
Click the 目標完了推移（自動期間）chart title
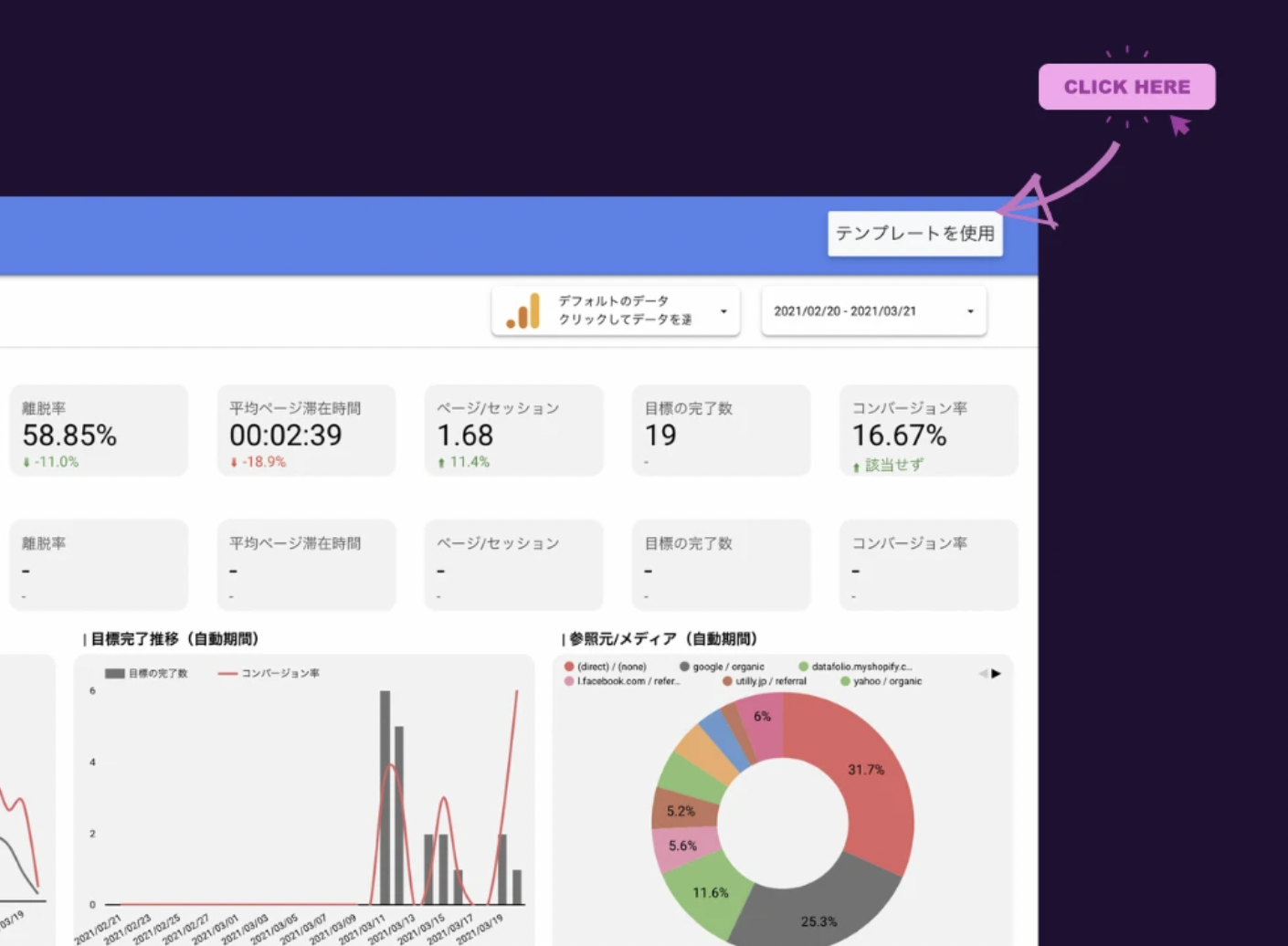[x=174, y=639]
